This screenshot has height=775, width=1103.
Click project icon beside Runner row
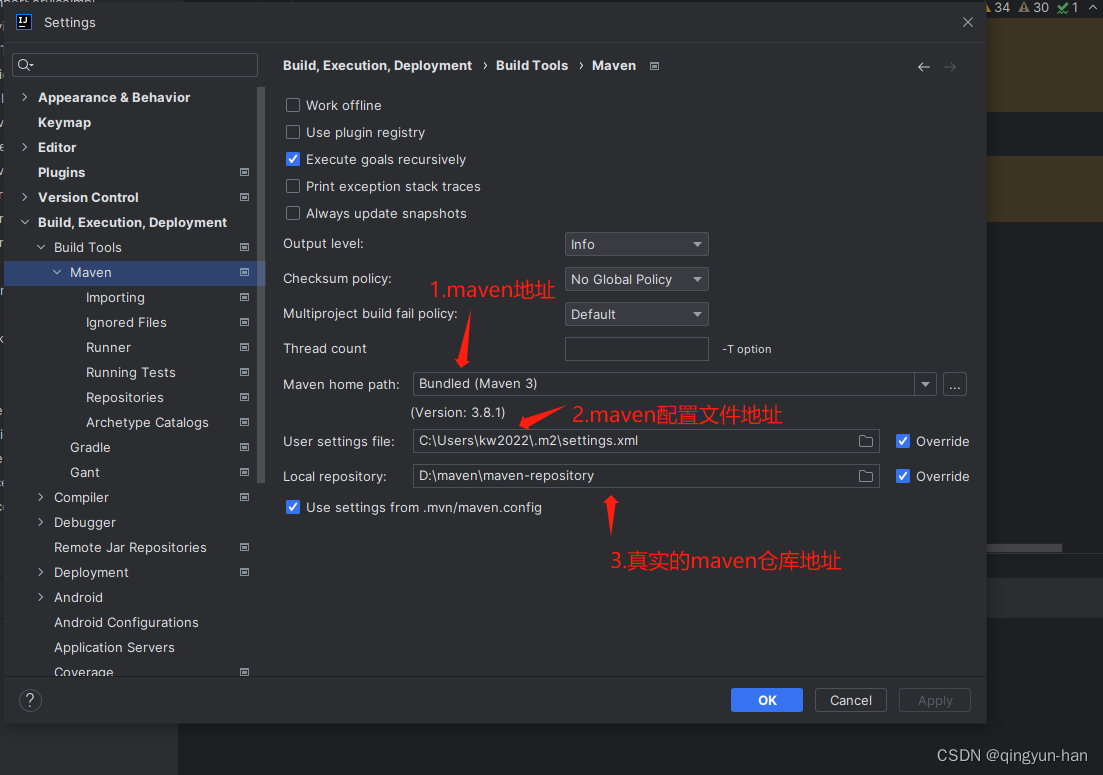click(244, 347)
